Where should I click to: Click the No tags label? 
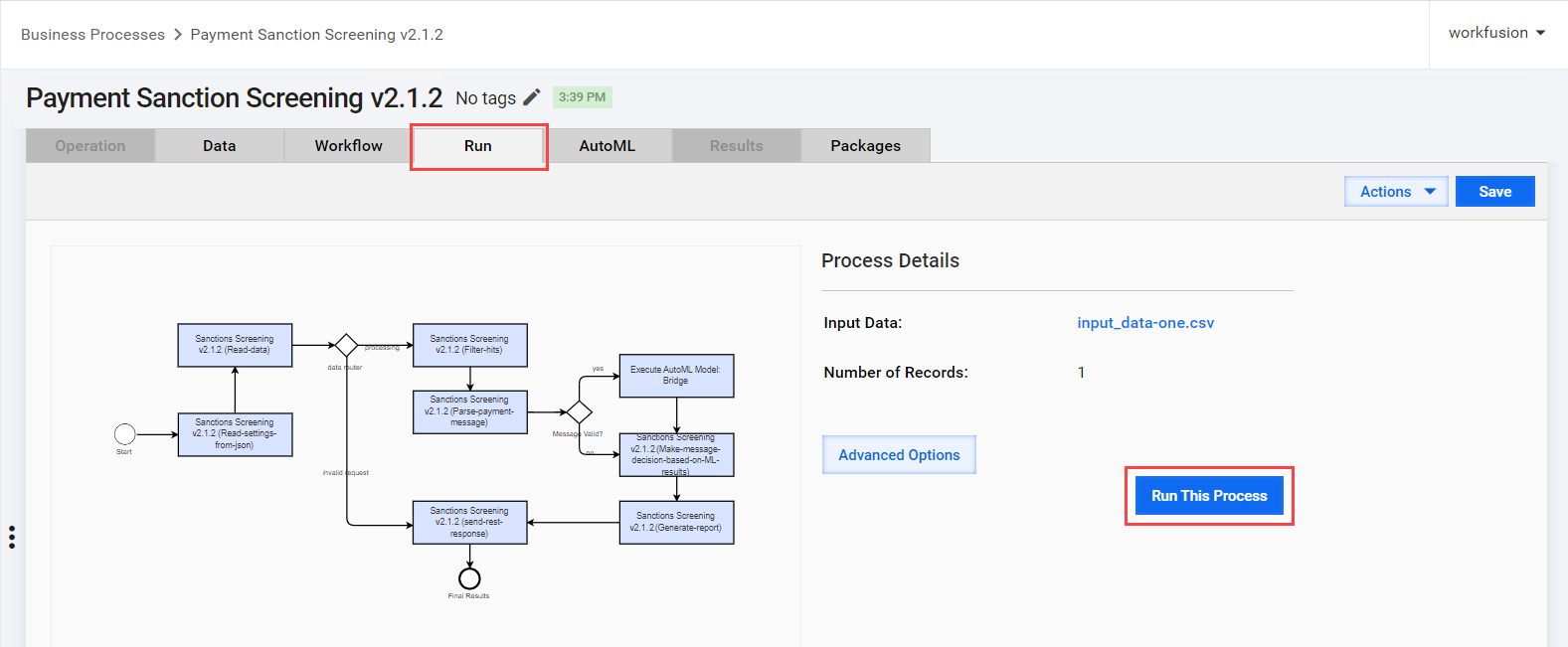(485, 98)
